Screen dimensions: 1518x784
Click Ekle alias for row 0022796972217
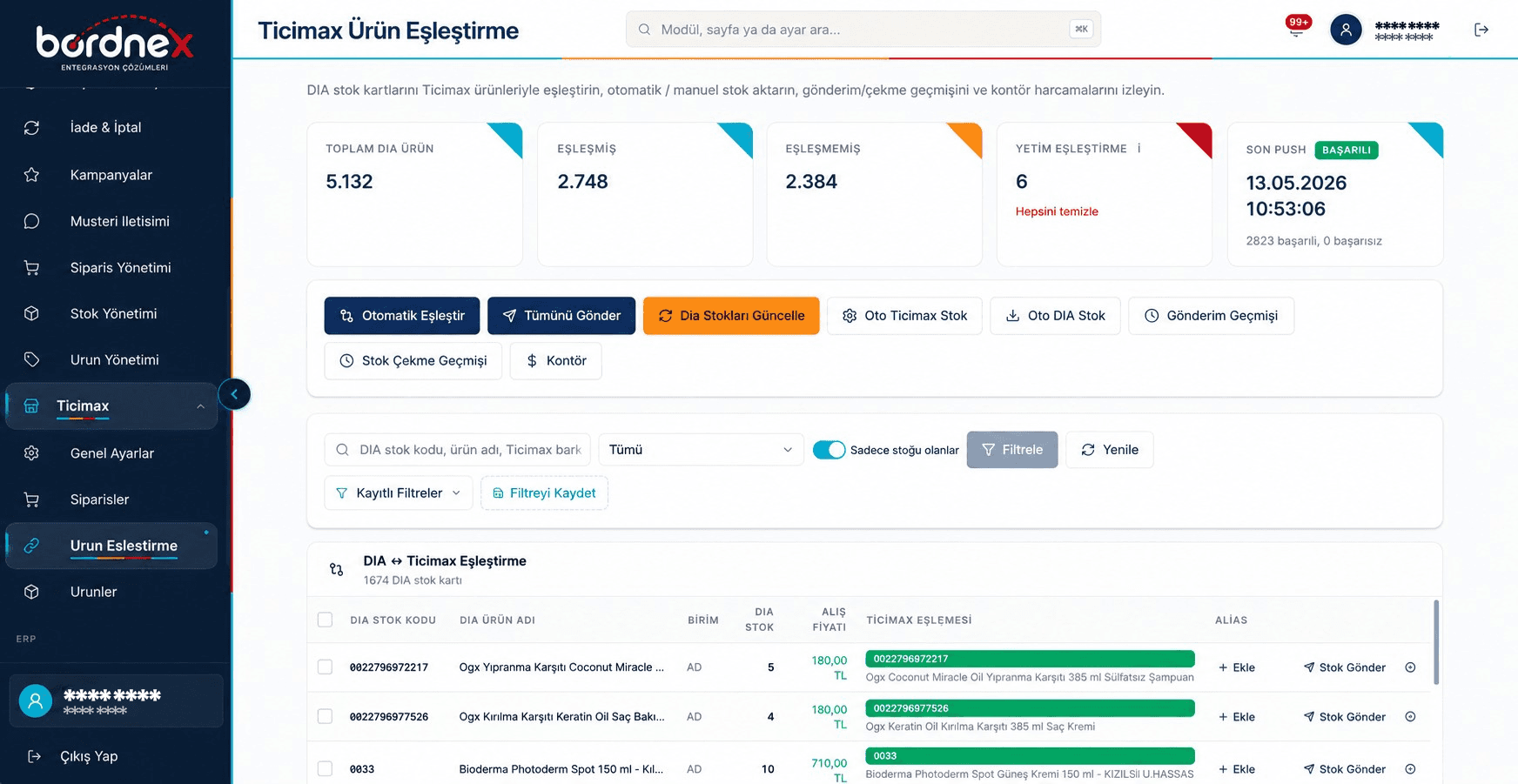tap(1237, 667)
